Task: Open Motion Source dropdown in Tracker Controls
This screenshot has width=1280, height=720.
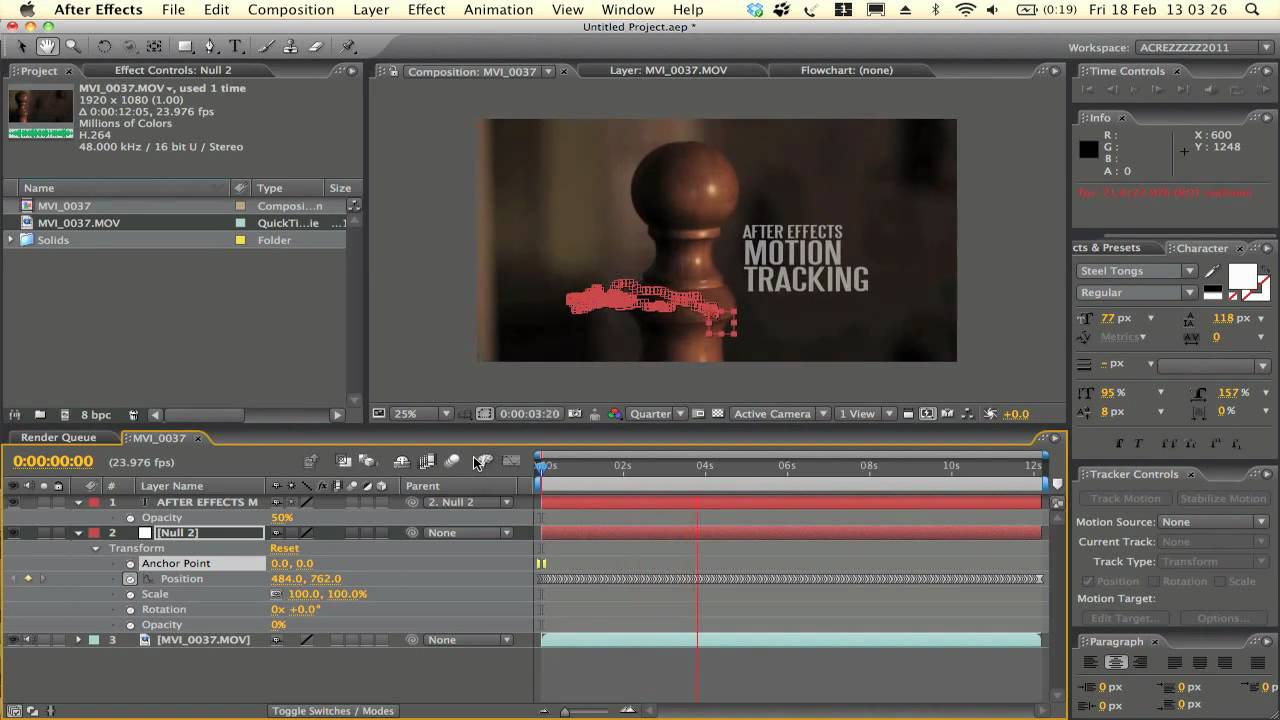Action: [1214, 522]
